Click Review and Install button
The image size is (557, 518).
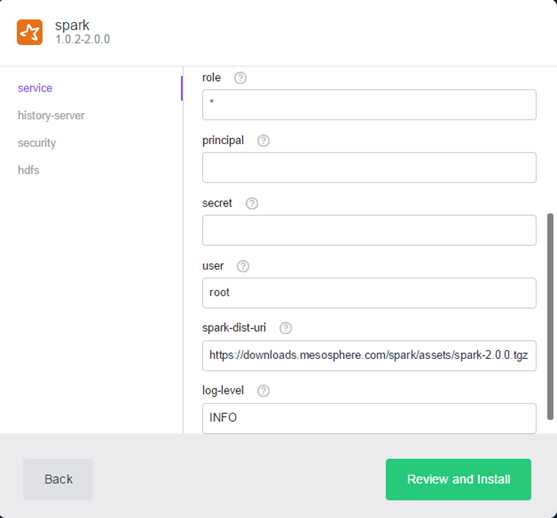(459, 479)
